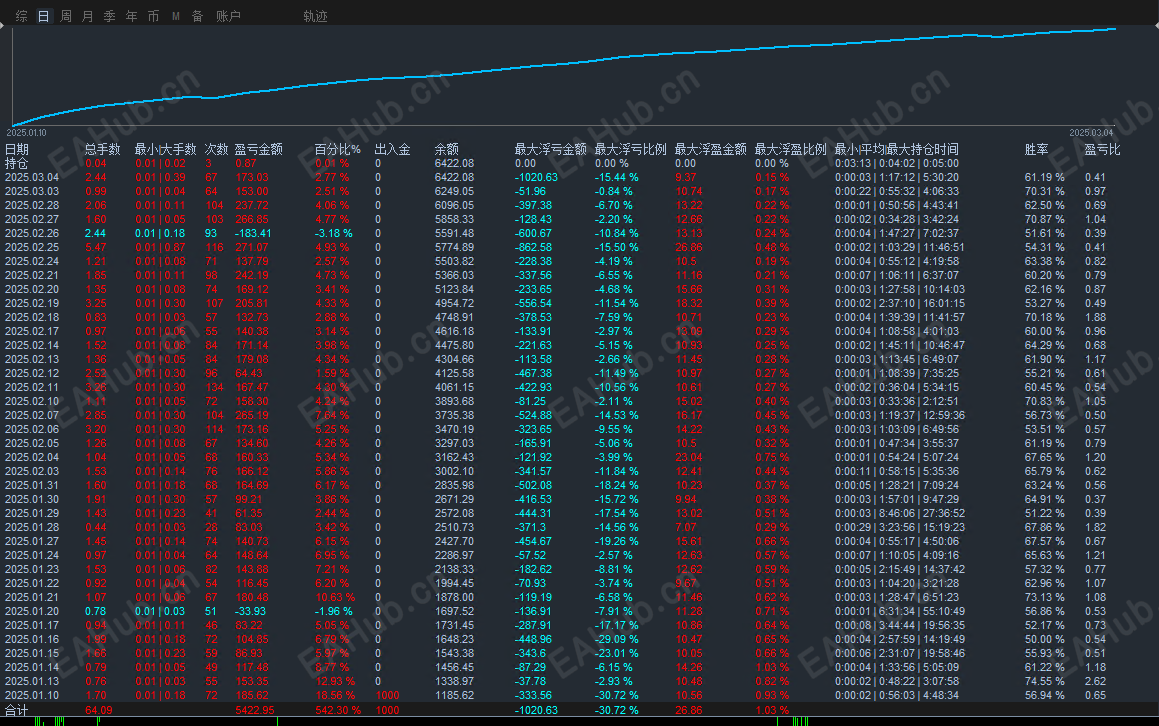Viewport: 1159px width, 726px height.
Task: Click balance 6249.05
Action: pyautogui.click(x=455, y=191)
